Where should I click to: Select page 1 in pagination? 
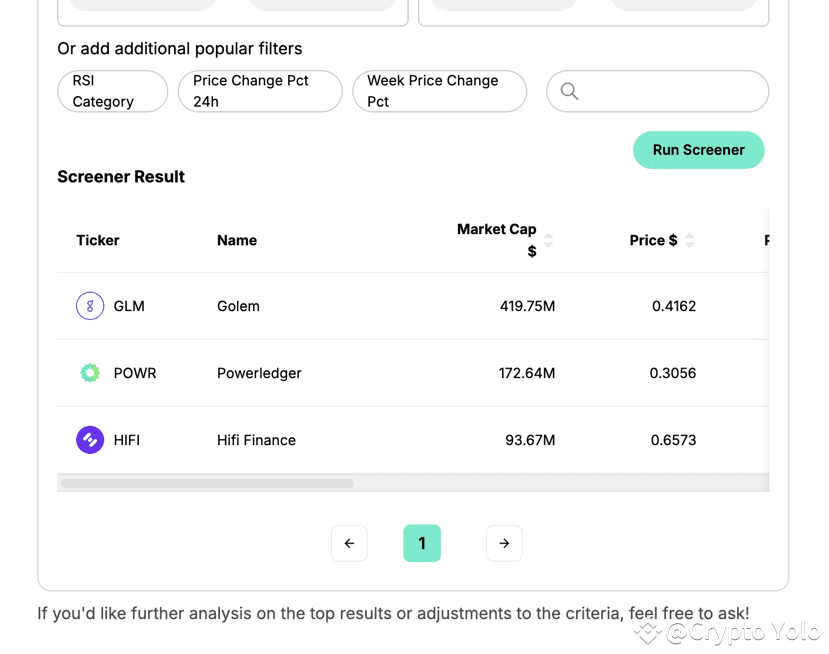click(422, 543)
